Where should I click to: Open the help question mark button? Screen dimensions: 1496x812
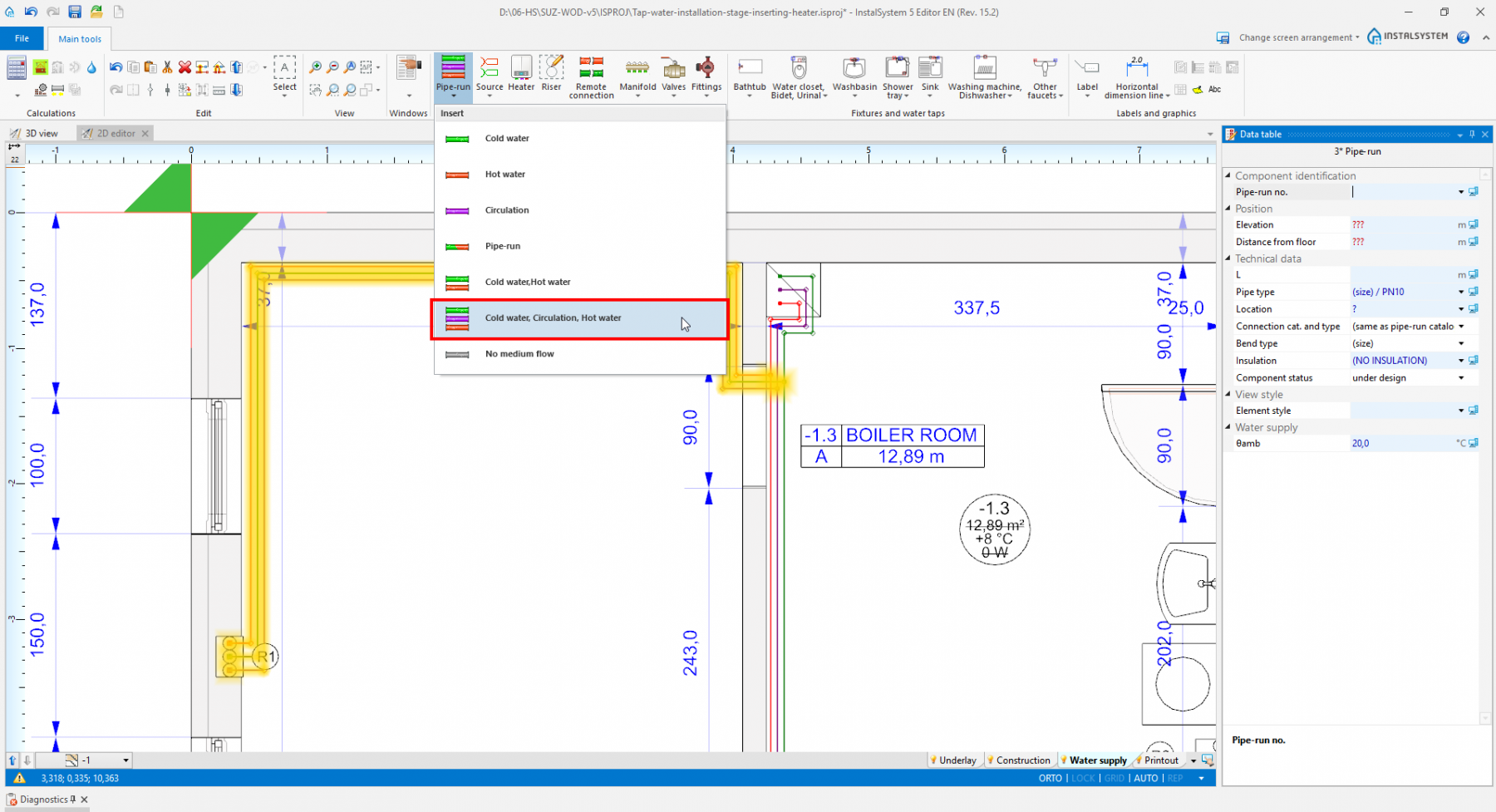[1463, 37]
